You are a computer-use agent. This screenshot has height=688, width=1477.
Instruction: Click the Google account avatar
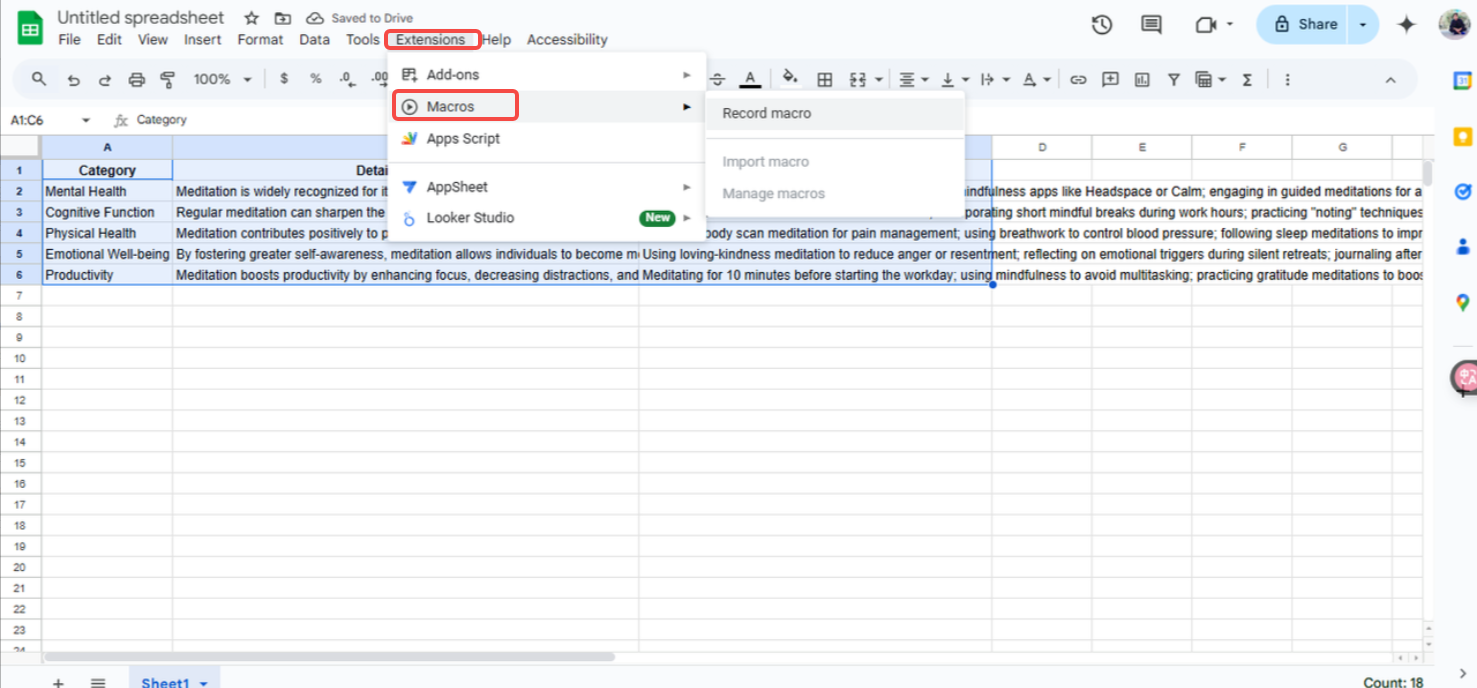(x=1454, y=25)
